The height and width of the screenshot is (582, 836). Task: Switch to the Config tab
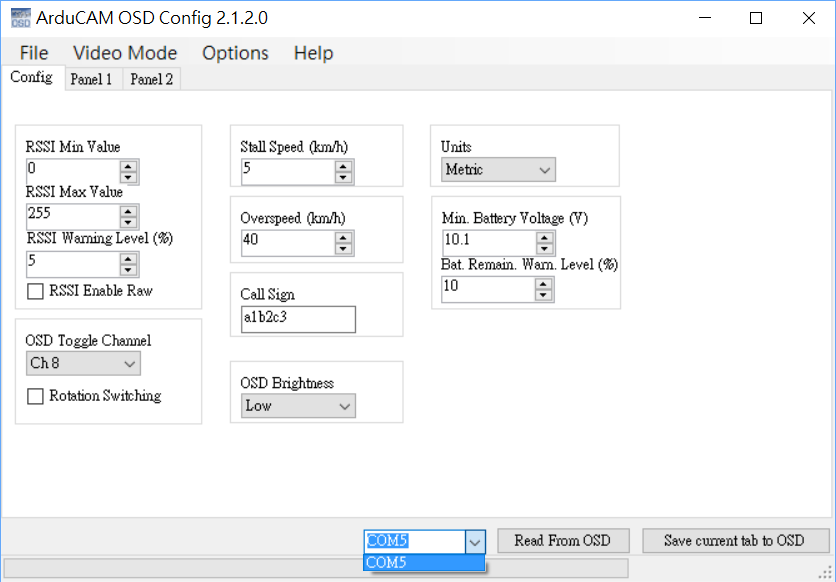point(32,78)
